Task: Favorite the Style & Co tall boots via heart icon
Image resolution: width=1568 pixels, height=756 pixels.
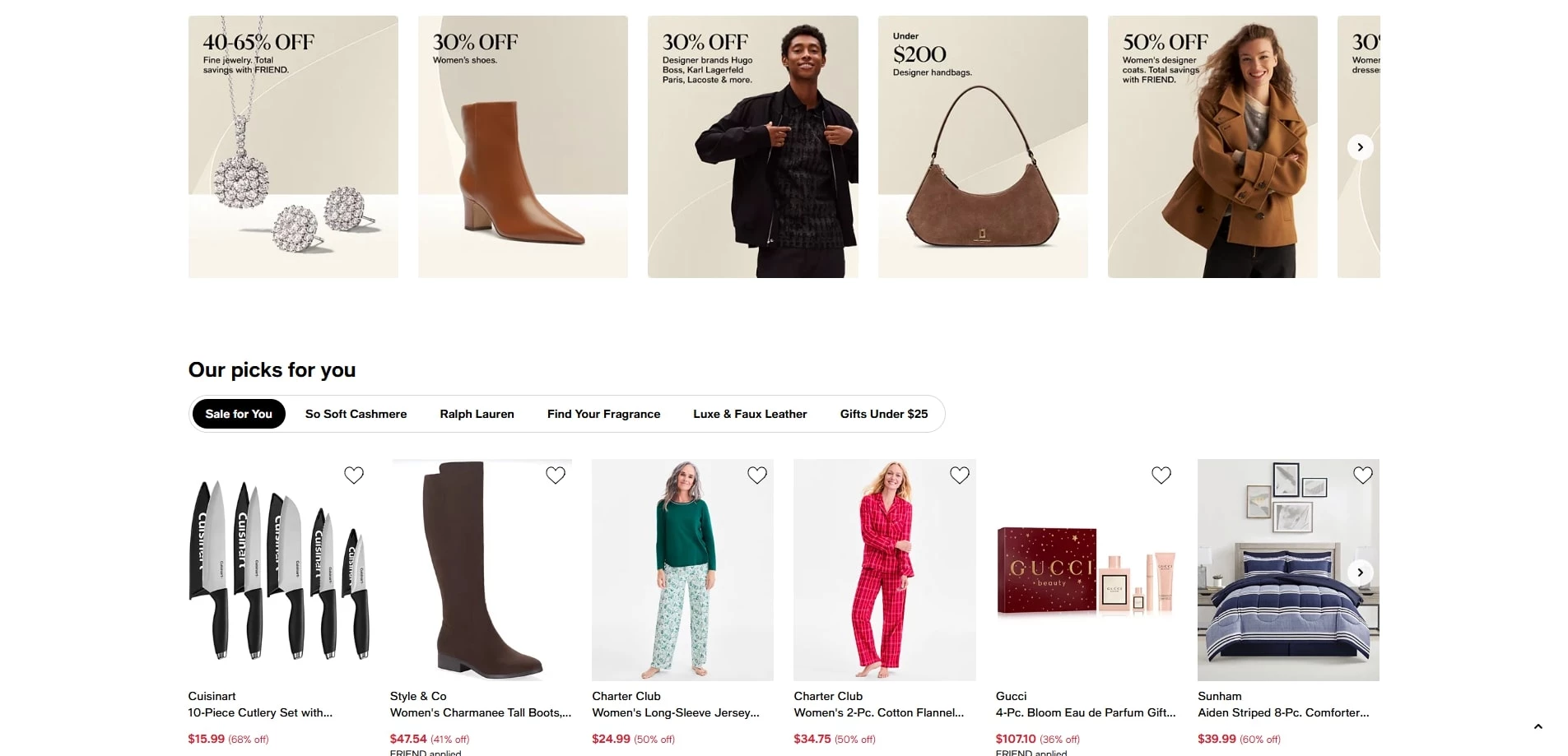Action: point(556,475)
